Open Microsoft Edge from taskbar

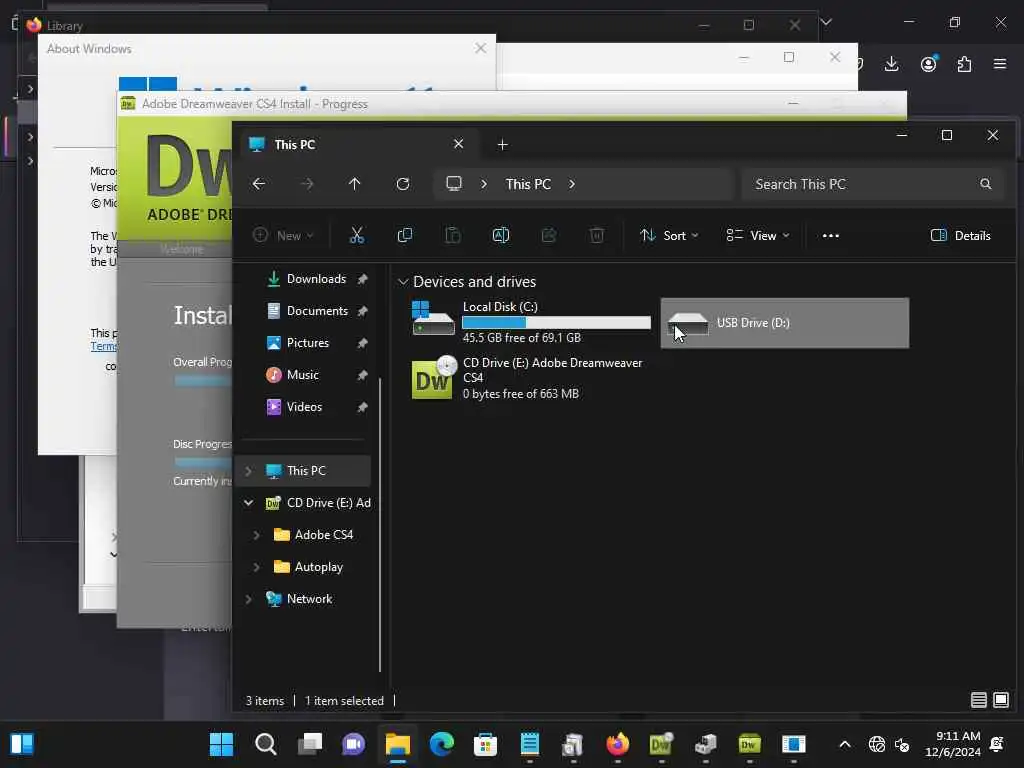[441, 744]
